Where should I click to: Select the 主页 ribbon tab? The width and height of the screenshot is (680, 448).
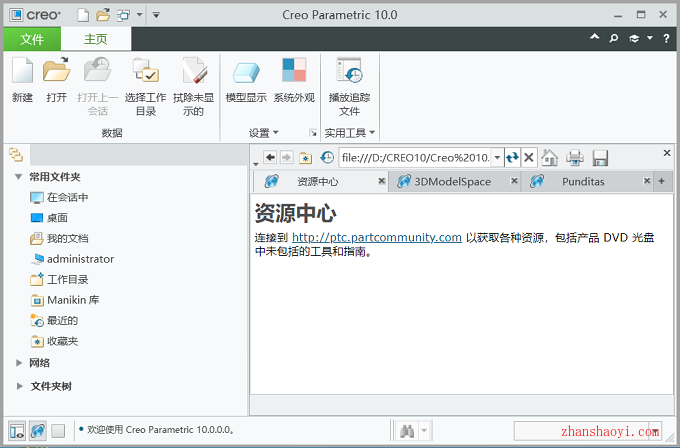tap(96, 39)
